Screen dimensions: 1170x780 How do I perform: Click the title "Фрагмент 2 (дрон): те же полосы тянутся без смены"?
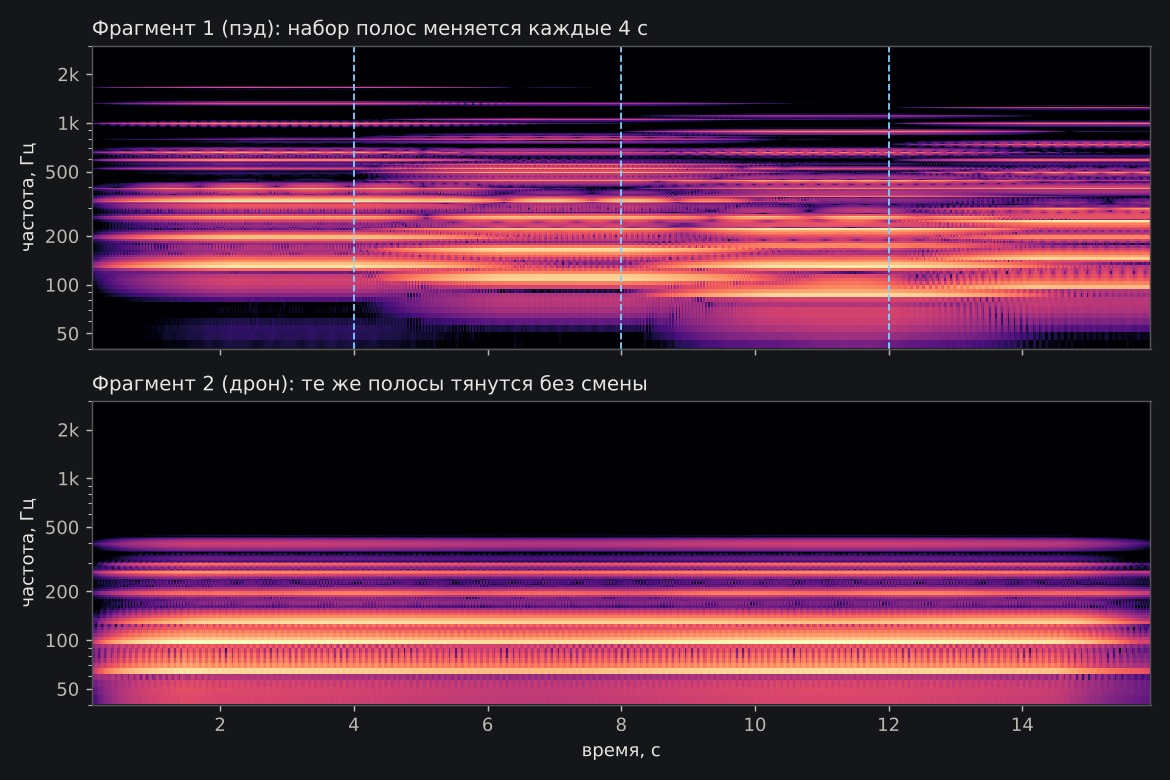(369, 384)
